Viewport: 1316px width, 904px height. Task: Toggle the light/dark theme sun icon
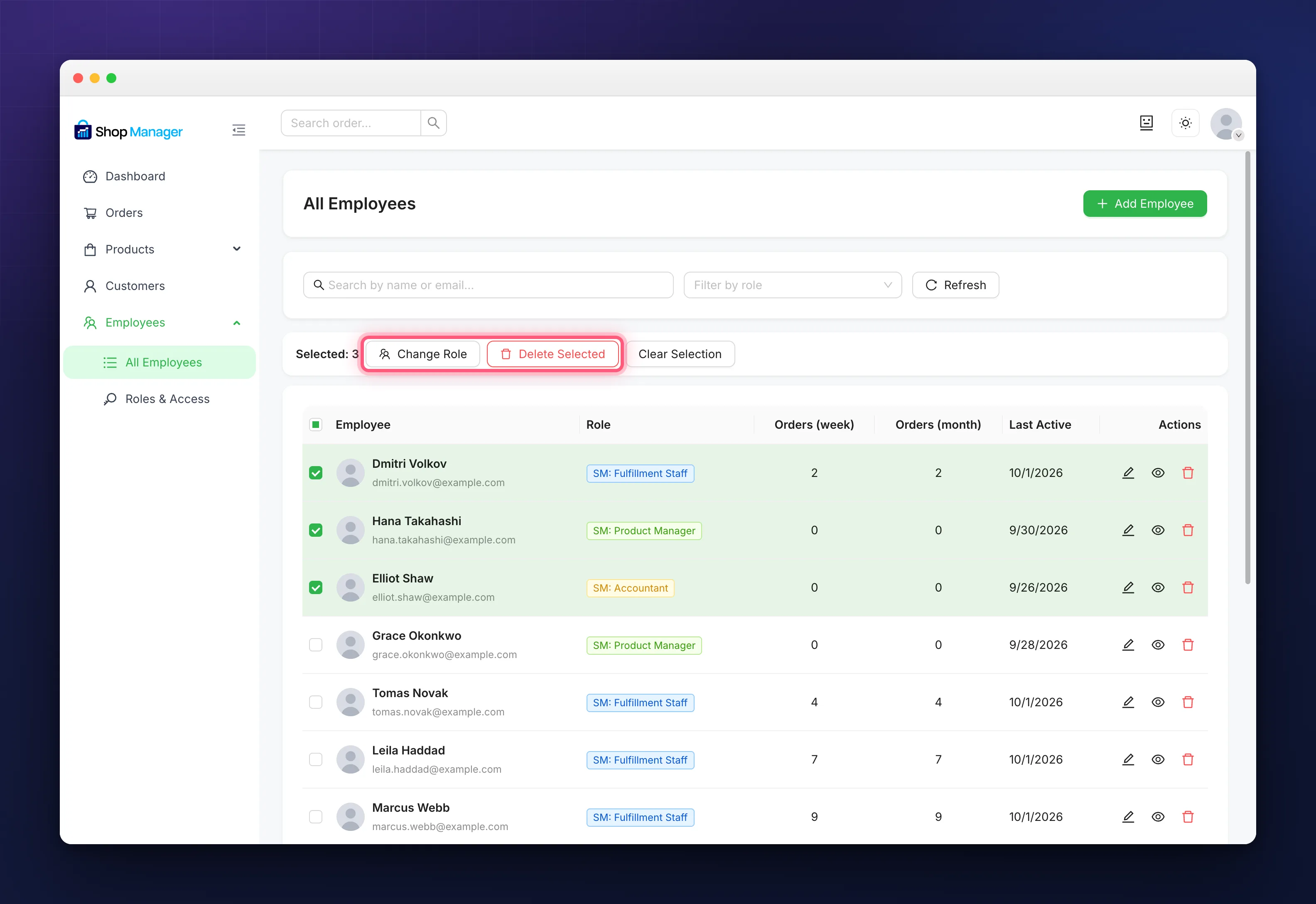(1185, 123)
